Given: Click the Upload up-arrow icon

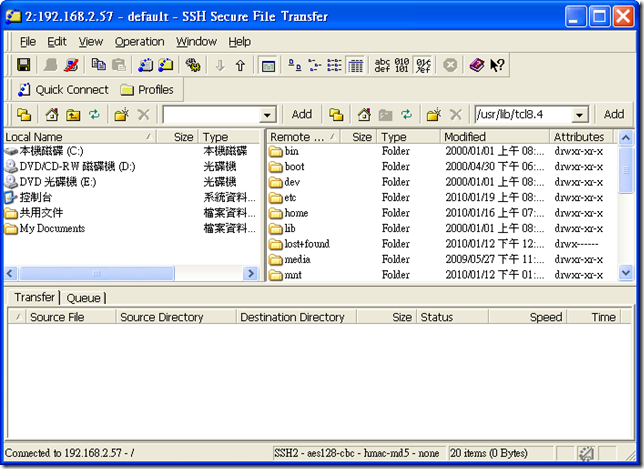Looking at the screenshot, I should [x=240, y=65].
